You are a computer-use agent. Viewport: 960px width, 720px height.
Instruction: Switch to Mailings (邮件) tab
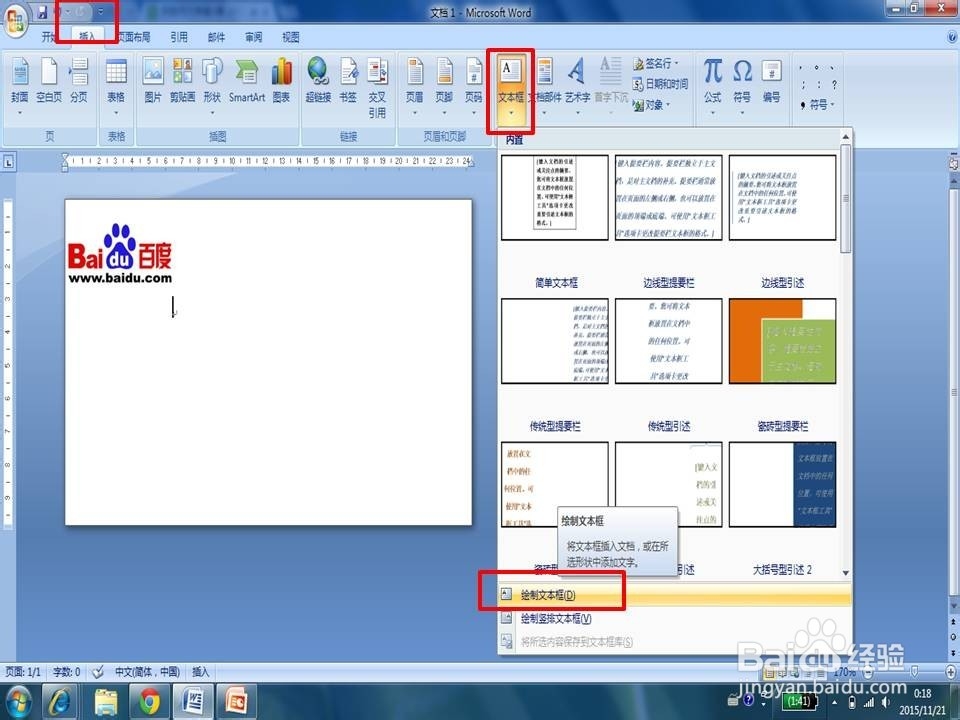coord(216,37)
